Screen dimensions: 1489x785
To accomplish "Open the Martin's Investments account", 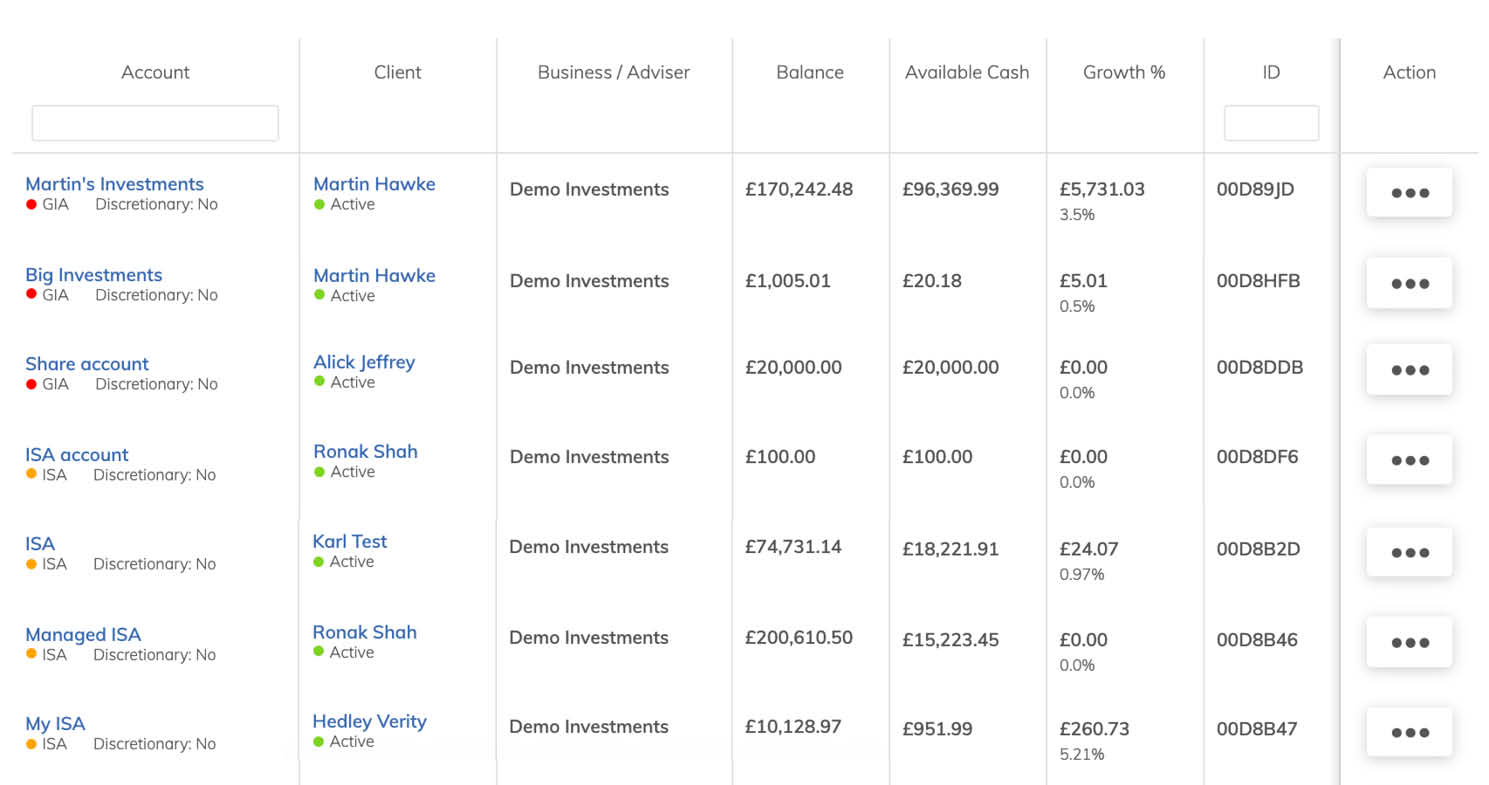I will pos(114,184).
